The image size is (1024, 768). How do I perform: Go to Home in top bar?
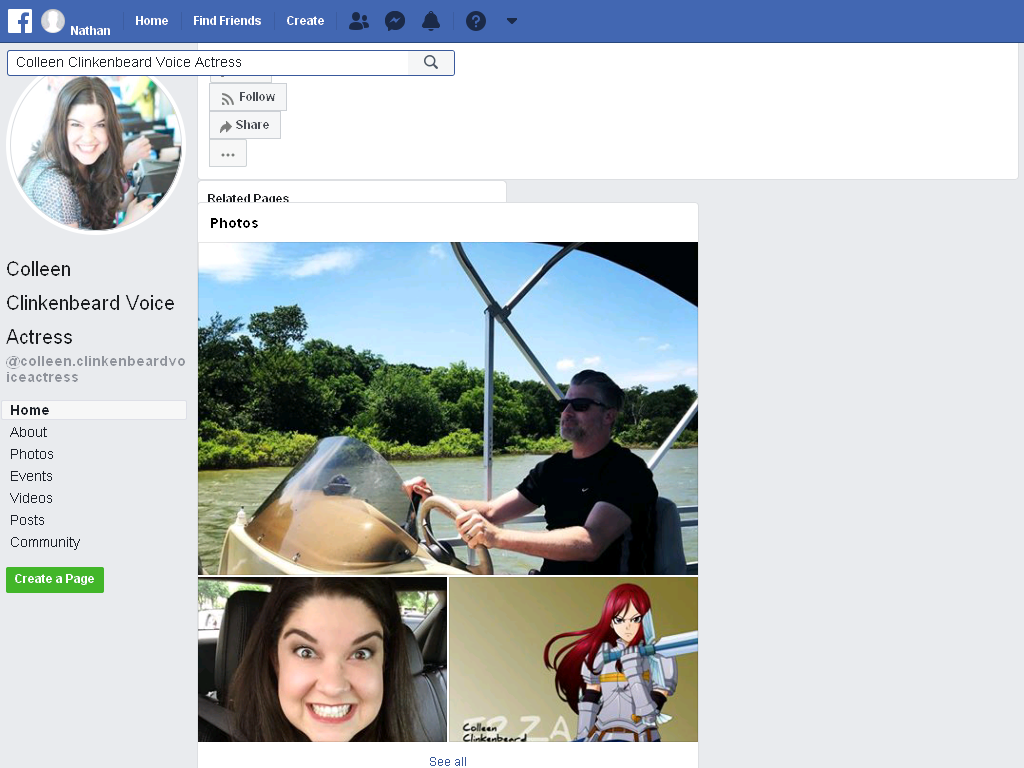click(x=152, y=21)
